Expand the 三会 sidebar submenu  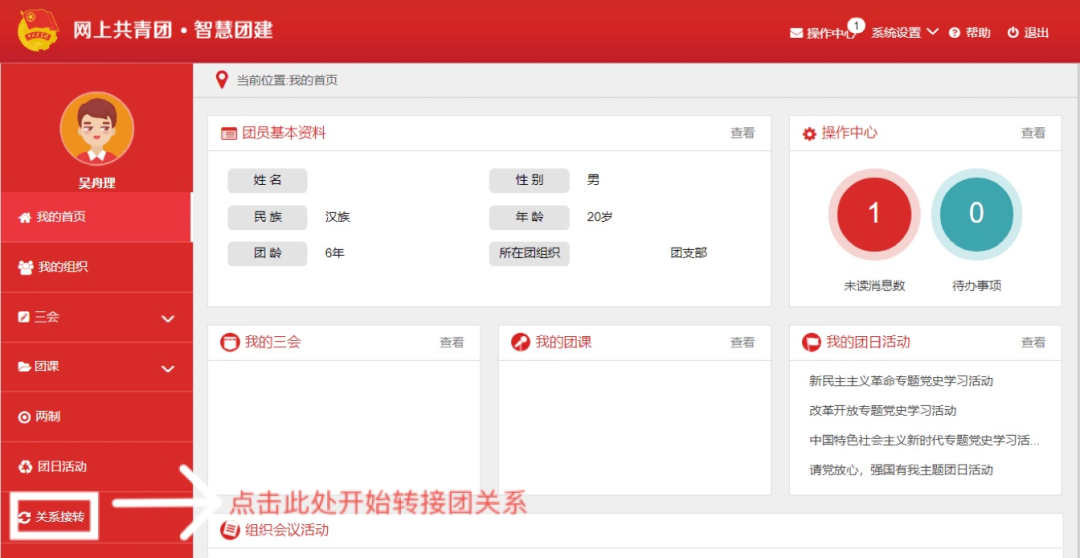167,318
